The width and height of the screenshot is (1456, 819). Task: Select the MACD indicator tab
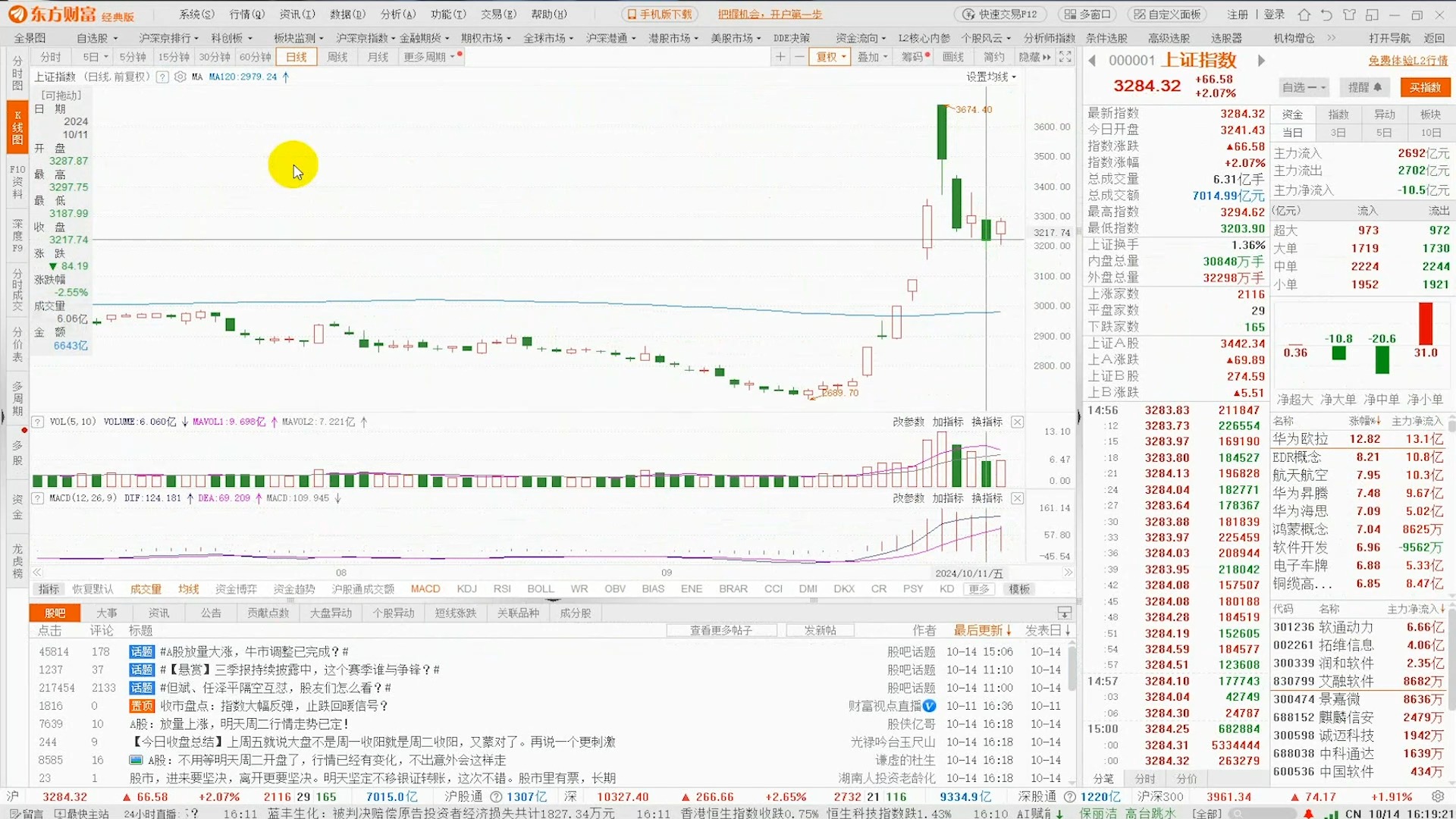425,589
